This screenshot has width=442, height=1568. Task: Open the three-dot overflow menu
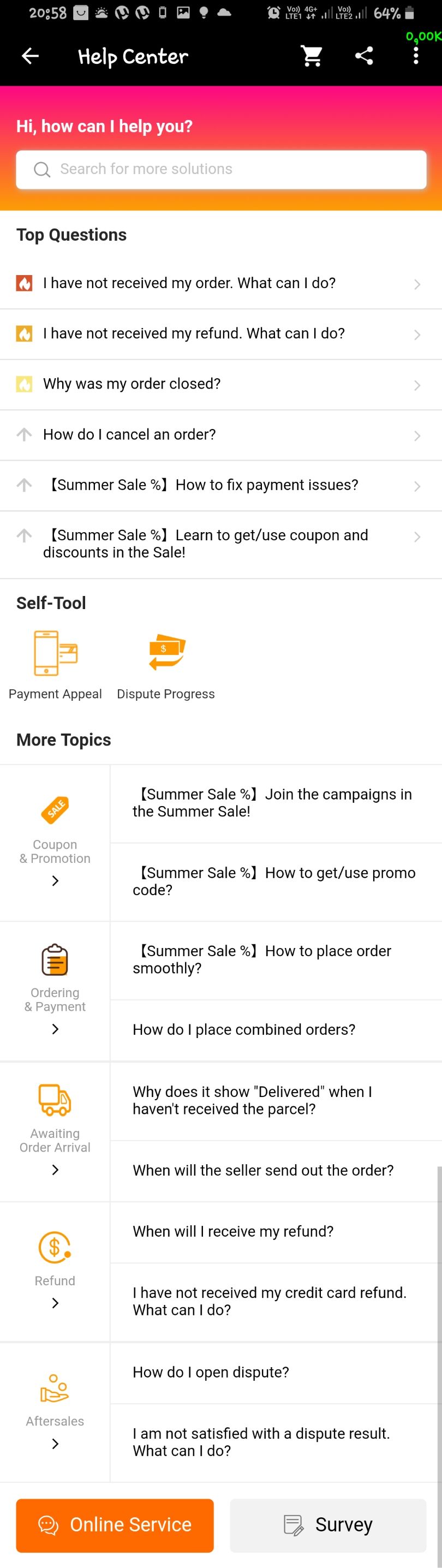pyautogui.click(x=416, y=56)
